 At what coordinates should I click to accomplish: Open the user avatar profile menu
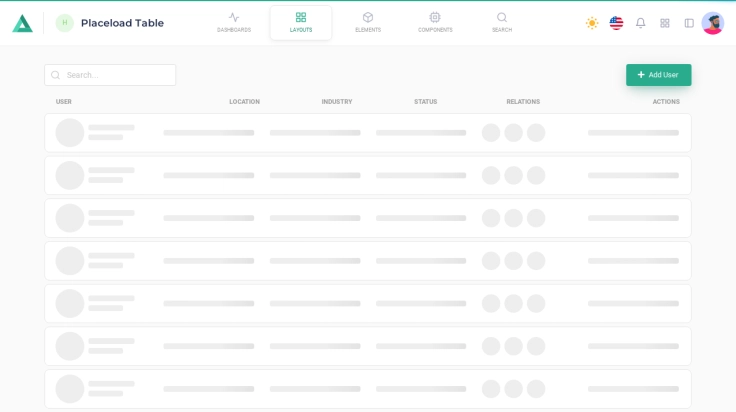click(x=713, y=23)
